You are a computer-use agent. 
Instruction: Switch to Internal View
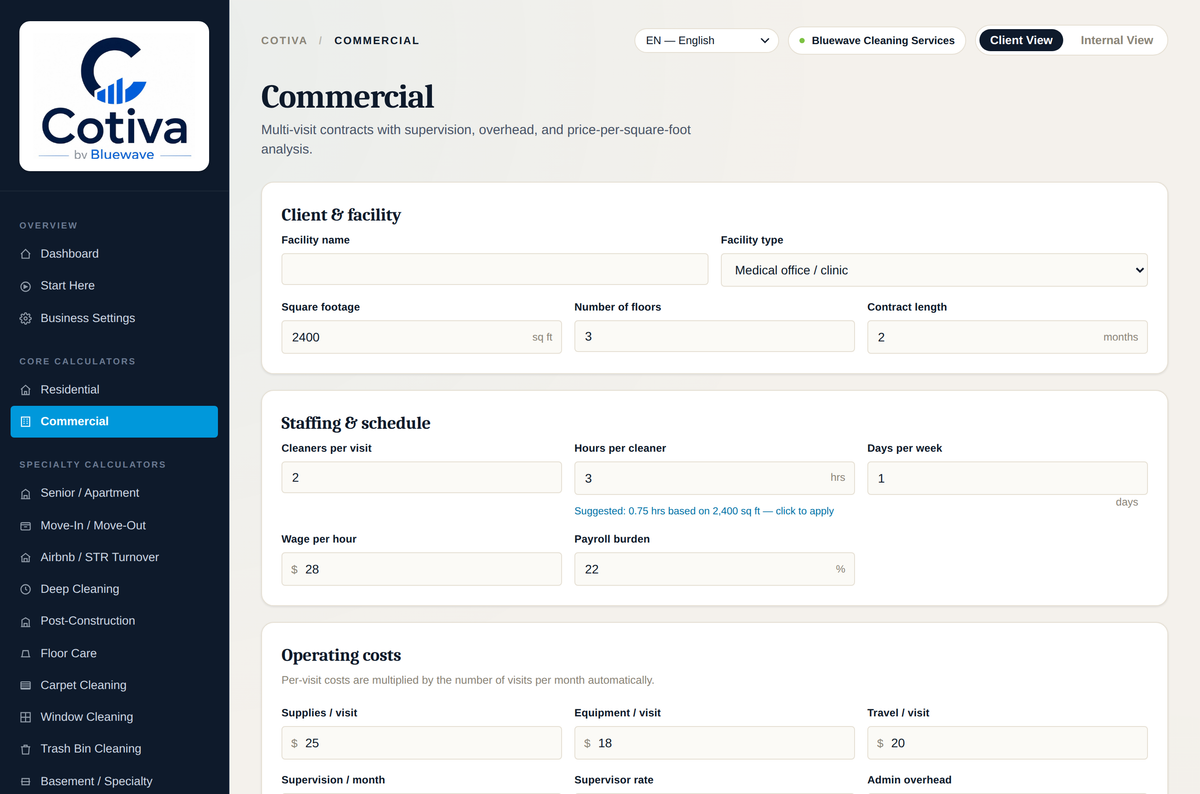tap(1116, 40)
